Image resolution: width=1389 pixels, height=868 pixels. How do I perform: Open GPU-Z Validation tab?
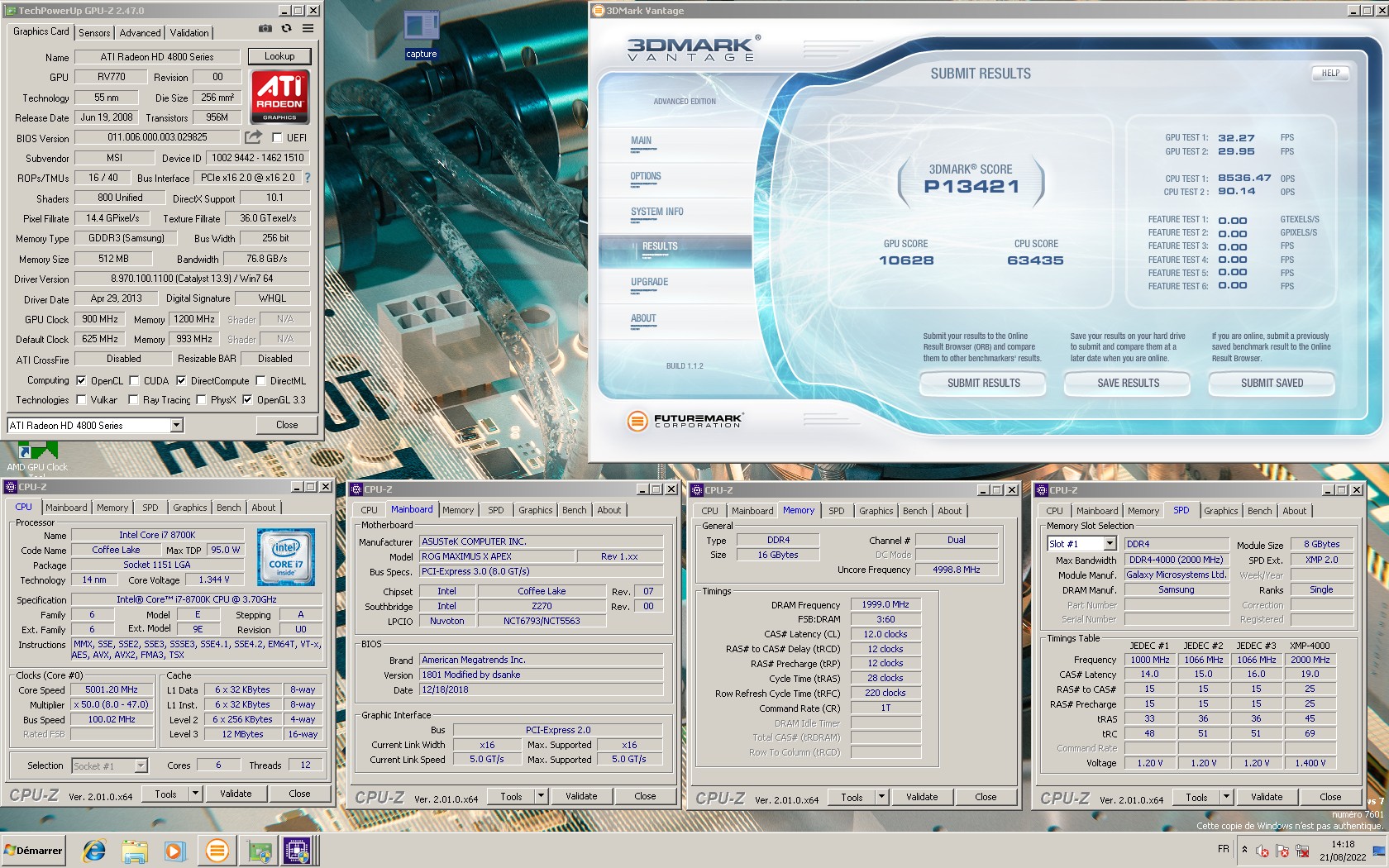[189, 33]
